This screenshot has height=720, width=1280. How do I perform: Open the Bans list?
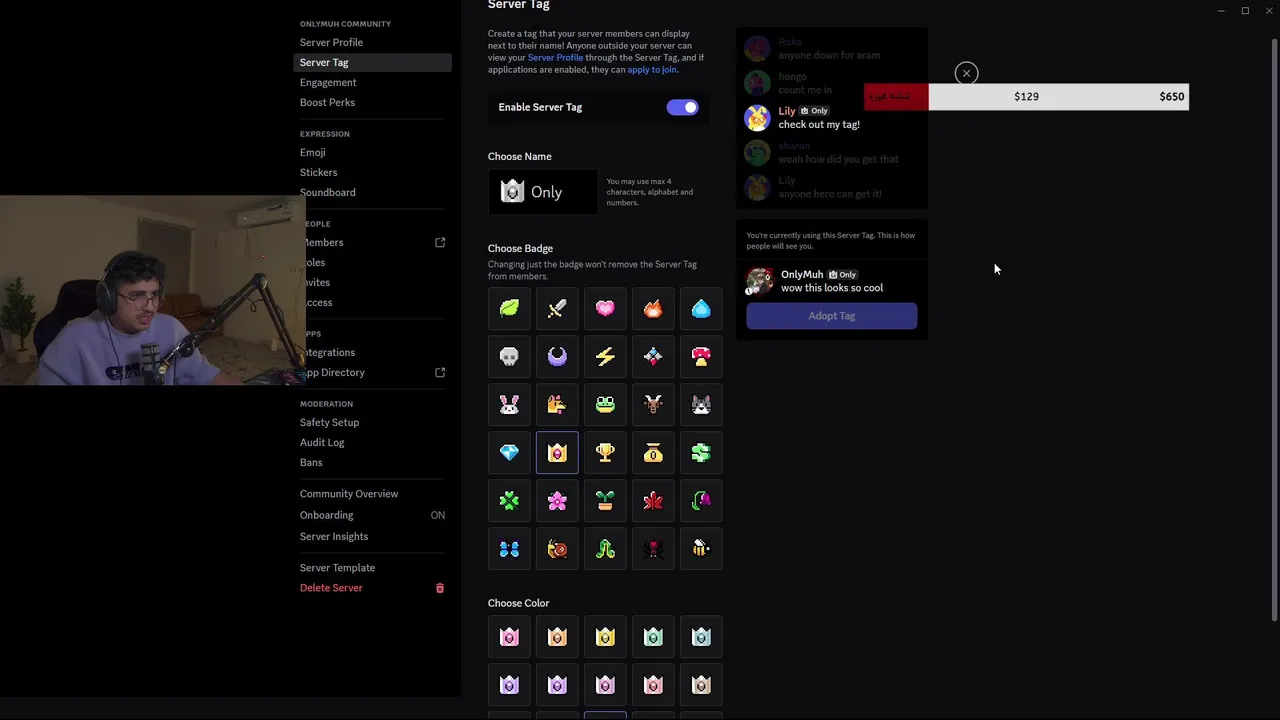click(x=373, y=462)
